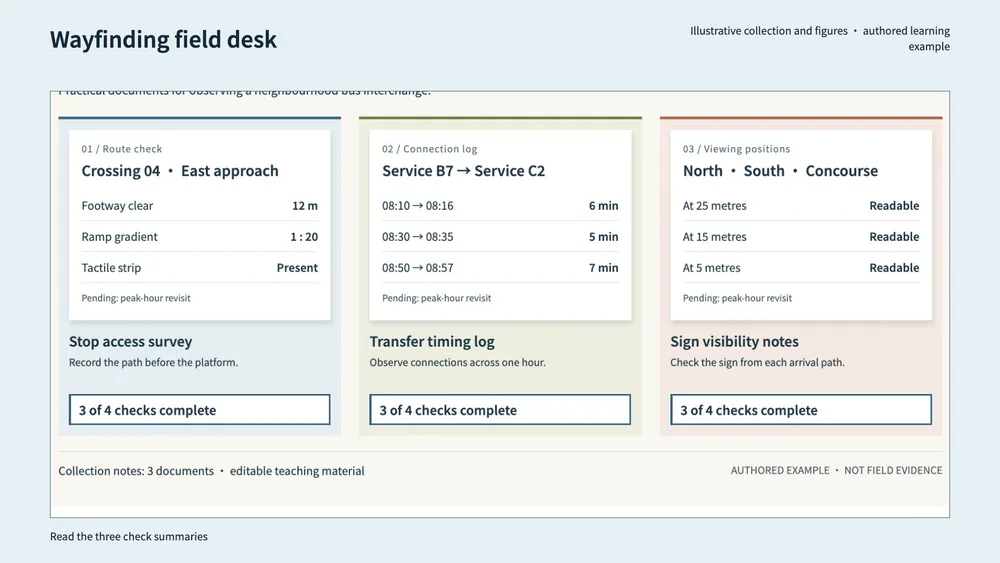The image size is (1000, 563).
Task: Click Pending peak-hour revisit in Connection log card
Action: click(437, 298)
